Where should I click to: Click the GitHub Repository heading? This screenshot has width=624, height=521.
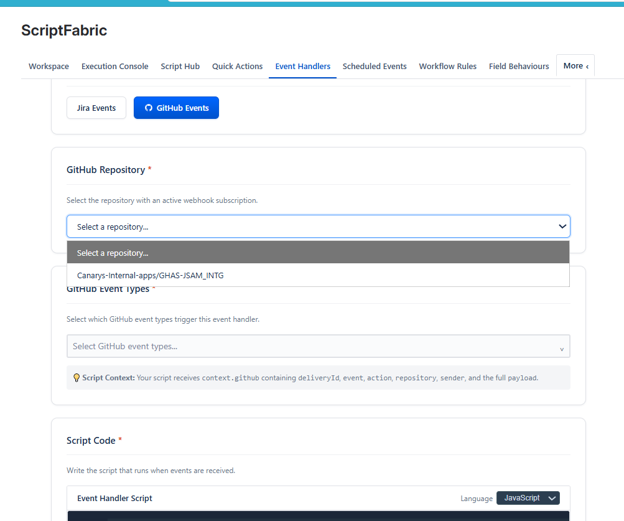click(x=105, y=170)
